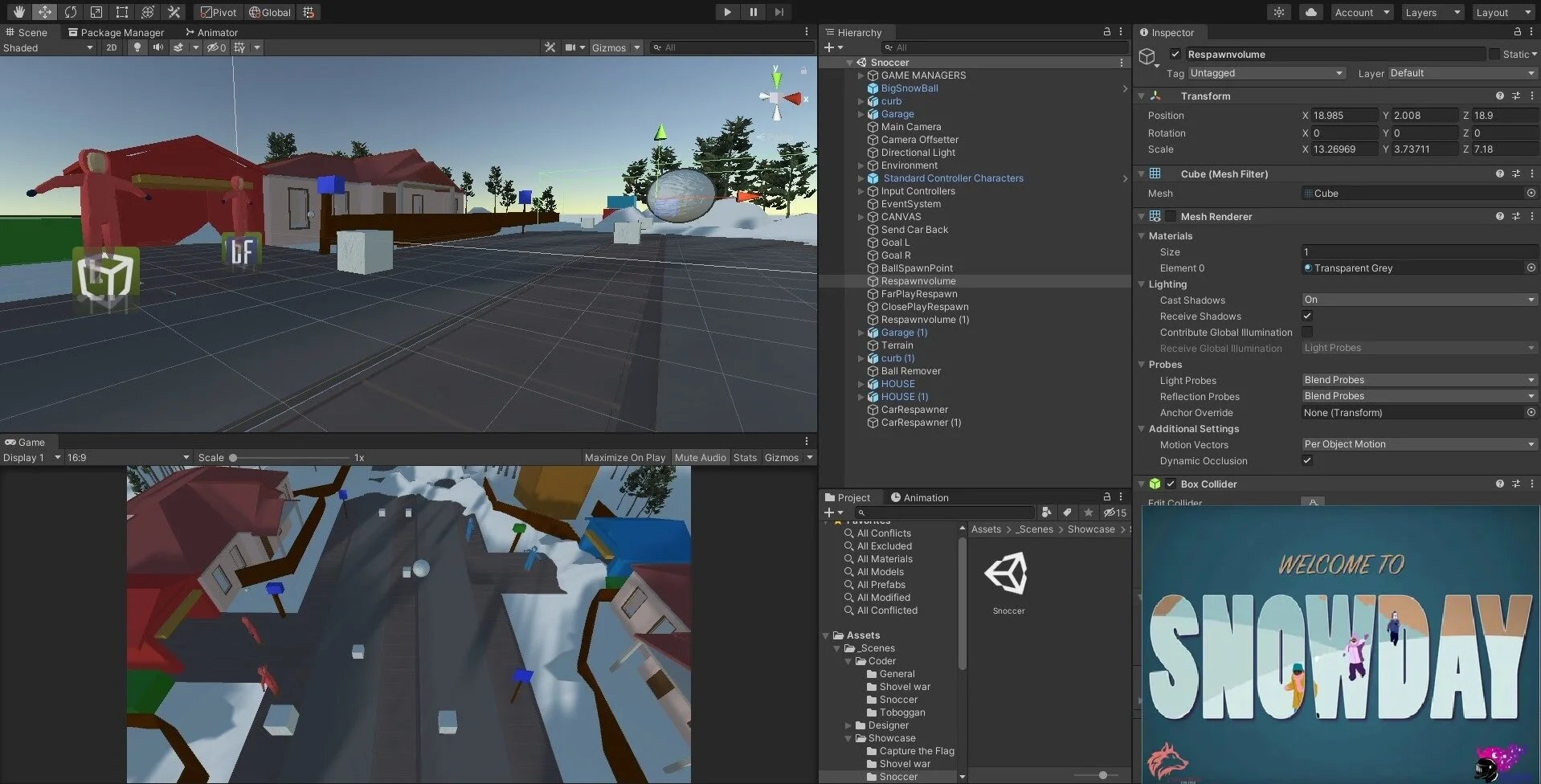Open Light Probes dropdown
1541x784 pixels.
click(x=1419, y=380)
